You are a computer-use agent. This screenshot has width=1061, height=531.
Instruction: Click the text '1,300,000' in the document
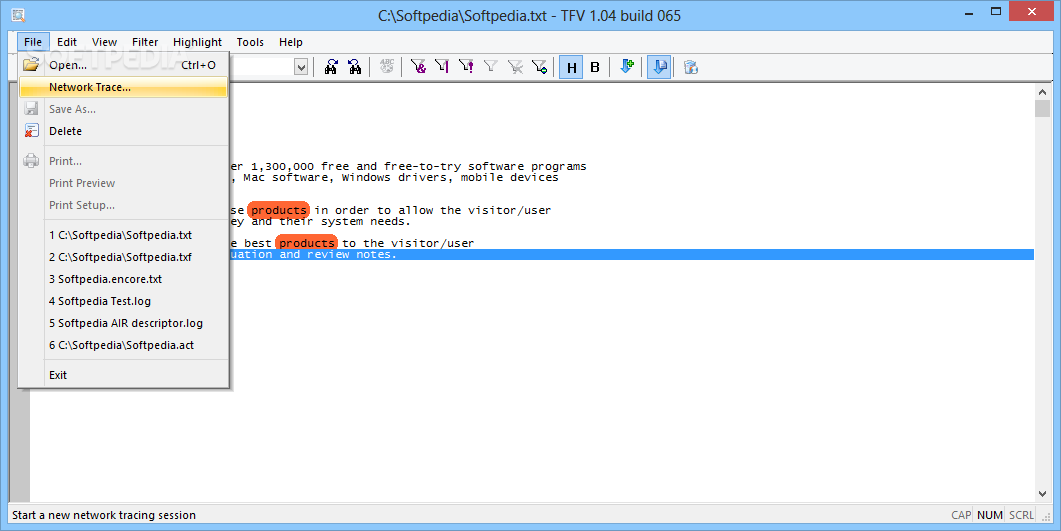click(x=282, y=166)
